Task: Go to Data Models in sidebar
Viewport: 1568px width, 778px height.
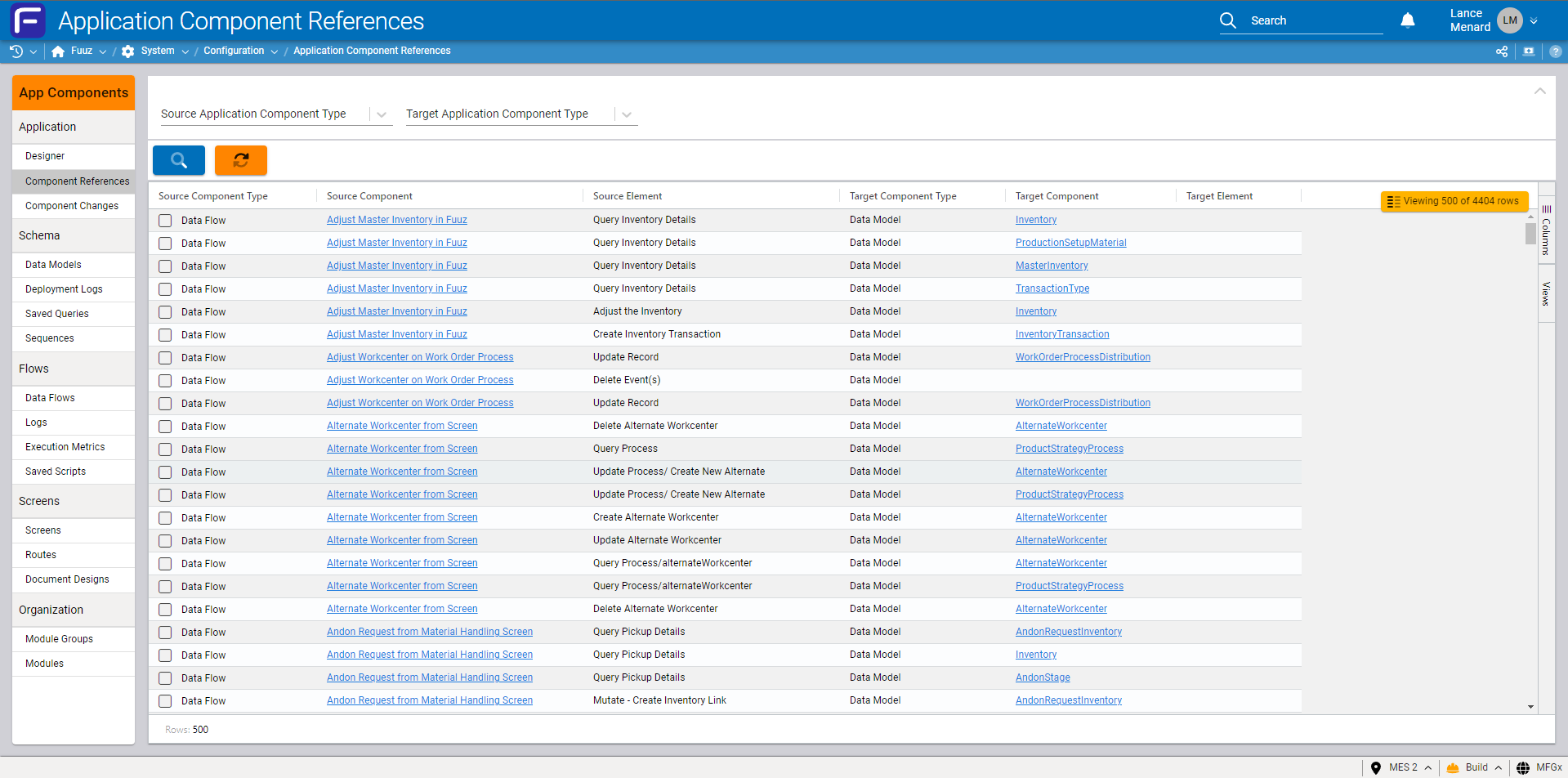Action: (53, 265)
